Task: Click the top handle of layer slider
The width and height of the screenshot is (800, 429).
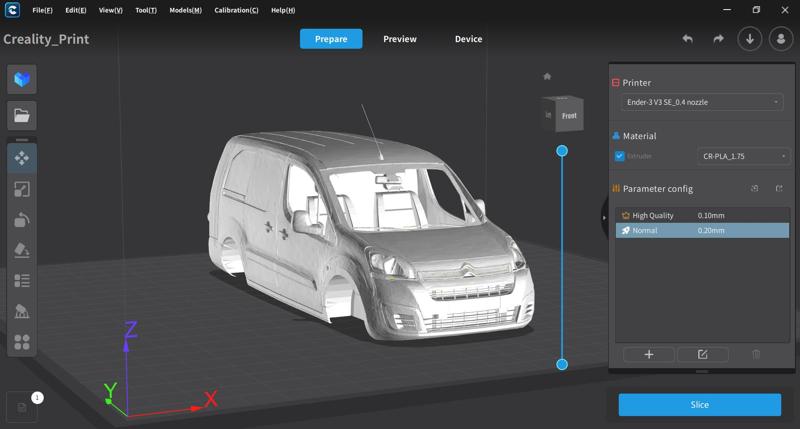Action: 562,151
